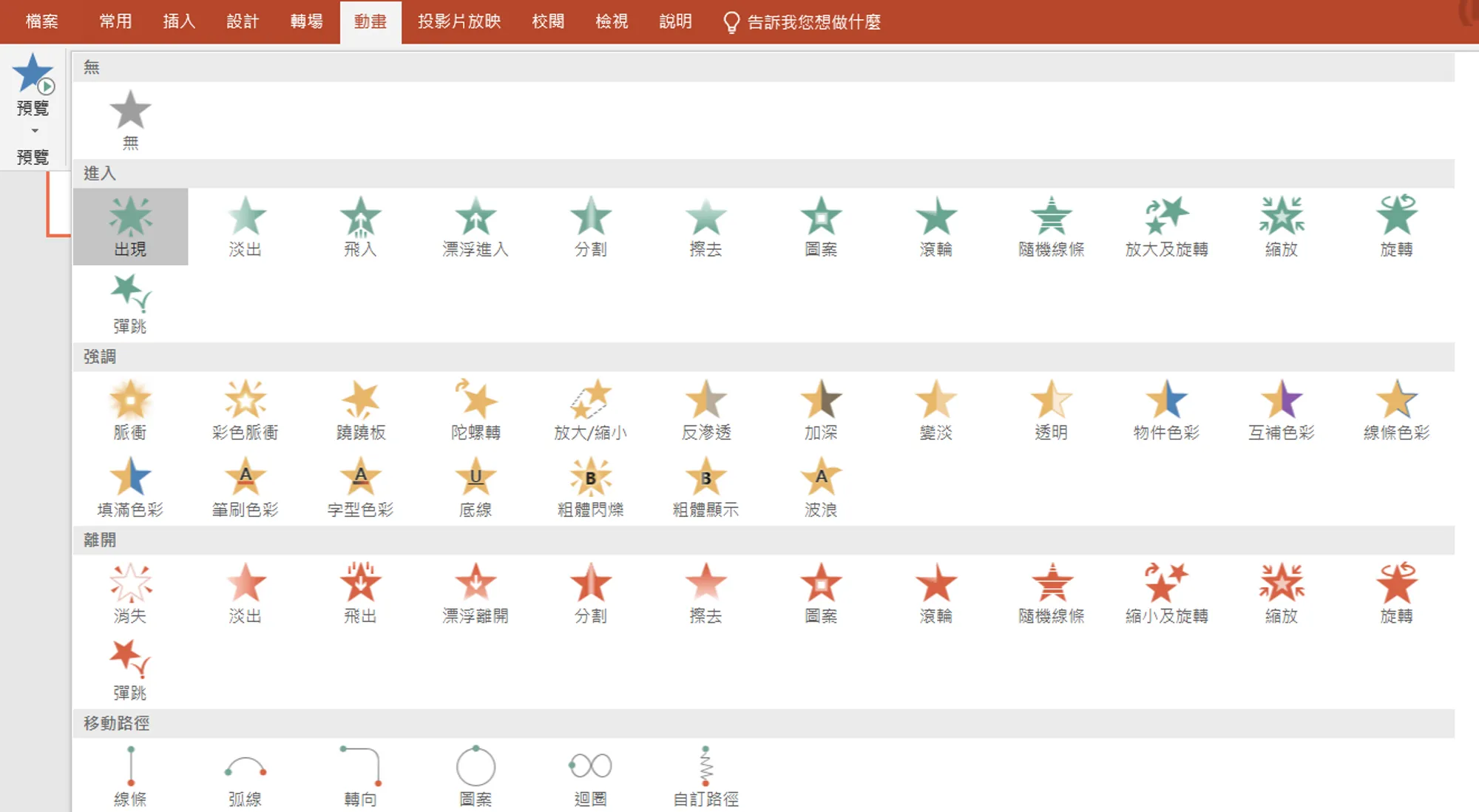Choose the 縮小及旋轉 exit animation
The height and width of the screenshot is (812, 1479).
[x=1166, y=593]
